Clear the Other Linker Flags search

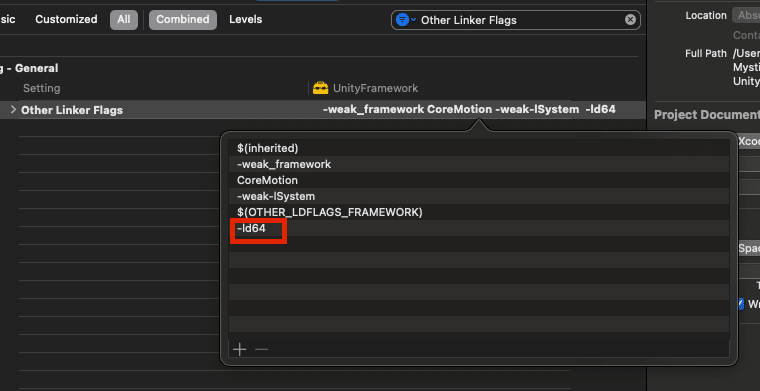coord(630,20)
